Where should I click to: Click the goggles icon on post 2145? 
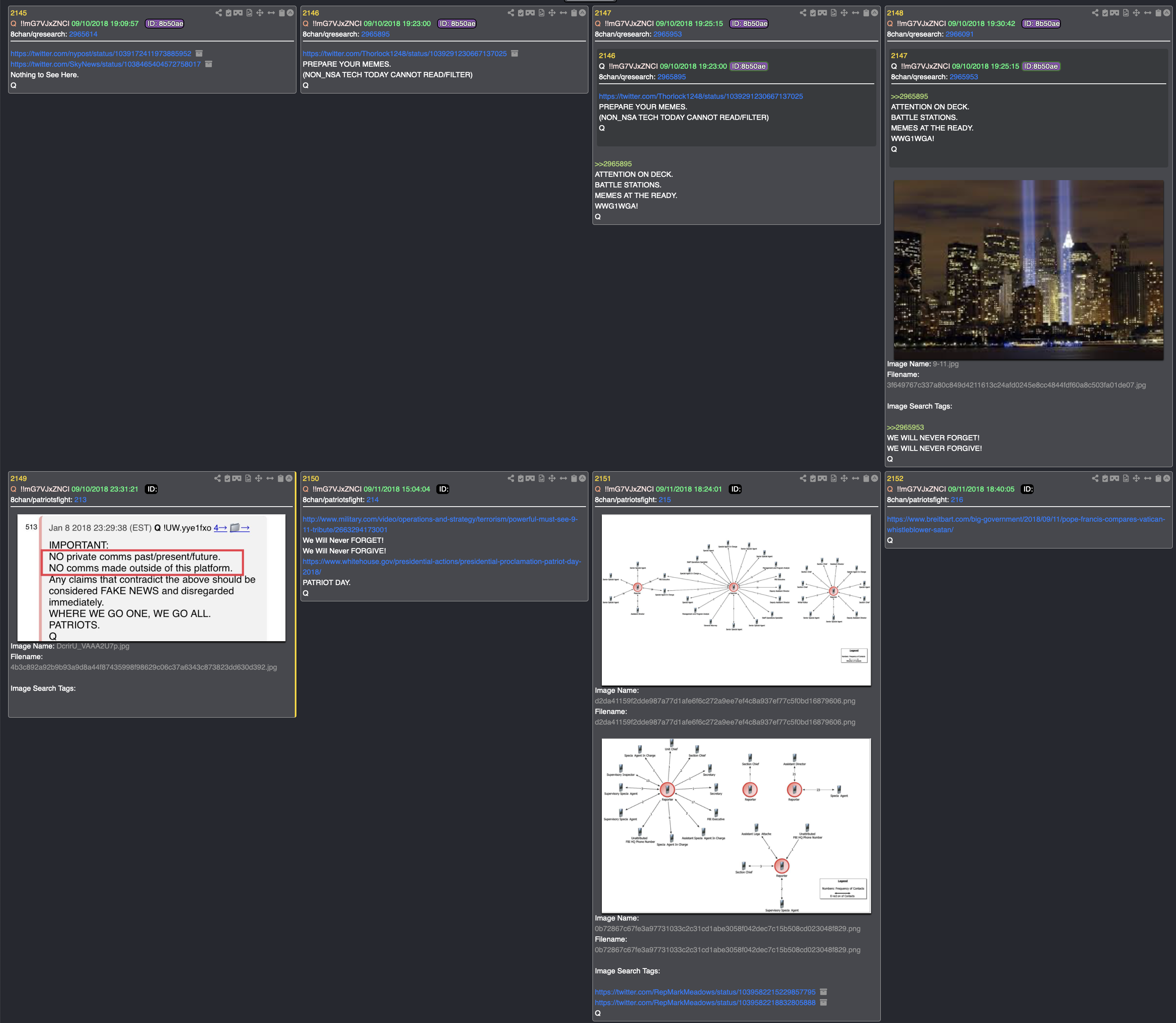click(x=238, y=13)
